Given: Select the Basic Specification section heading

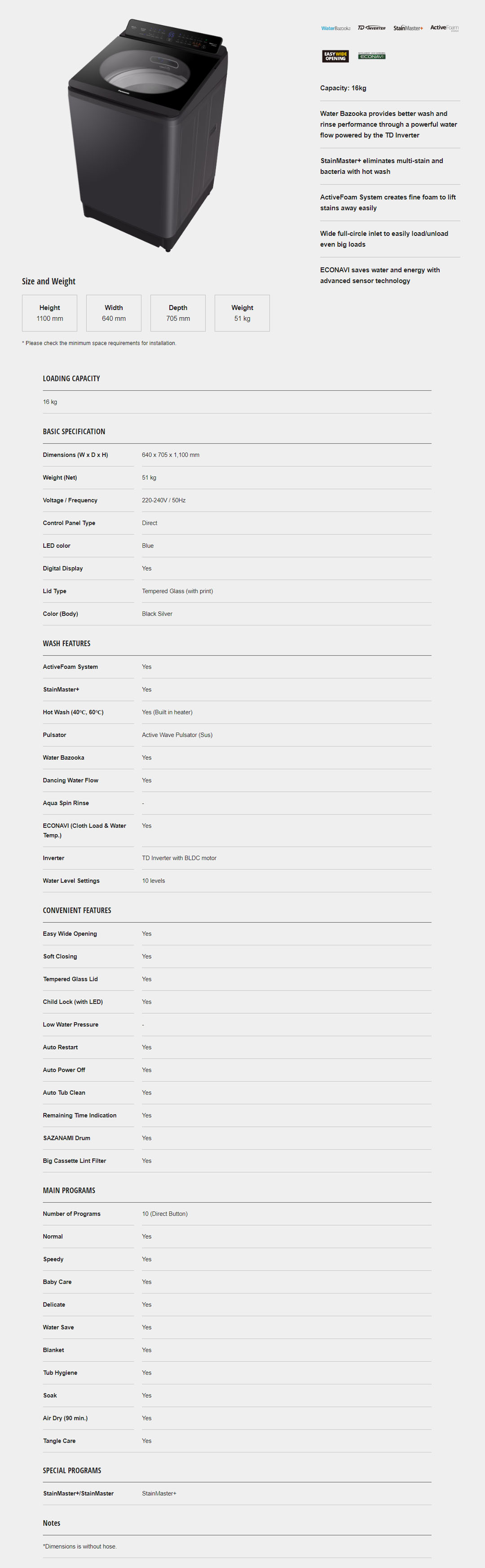Looking at the screenshot, I should [74, 432].
